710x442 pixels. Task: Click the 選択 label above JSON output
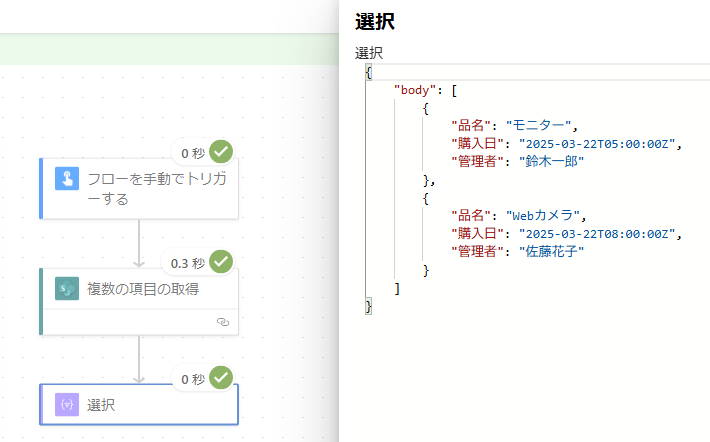pos(369,53)
